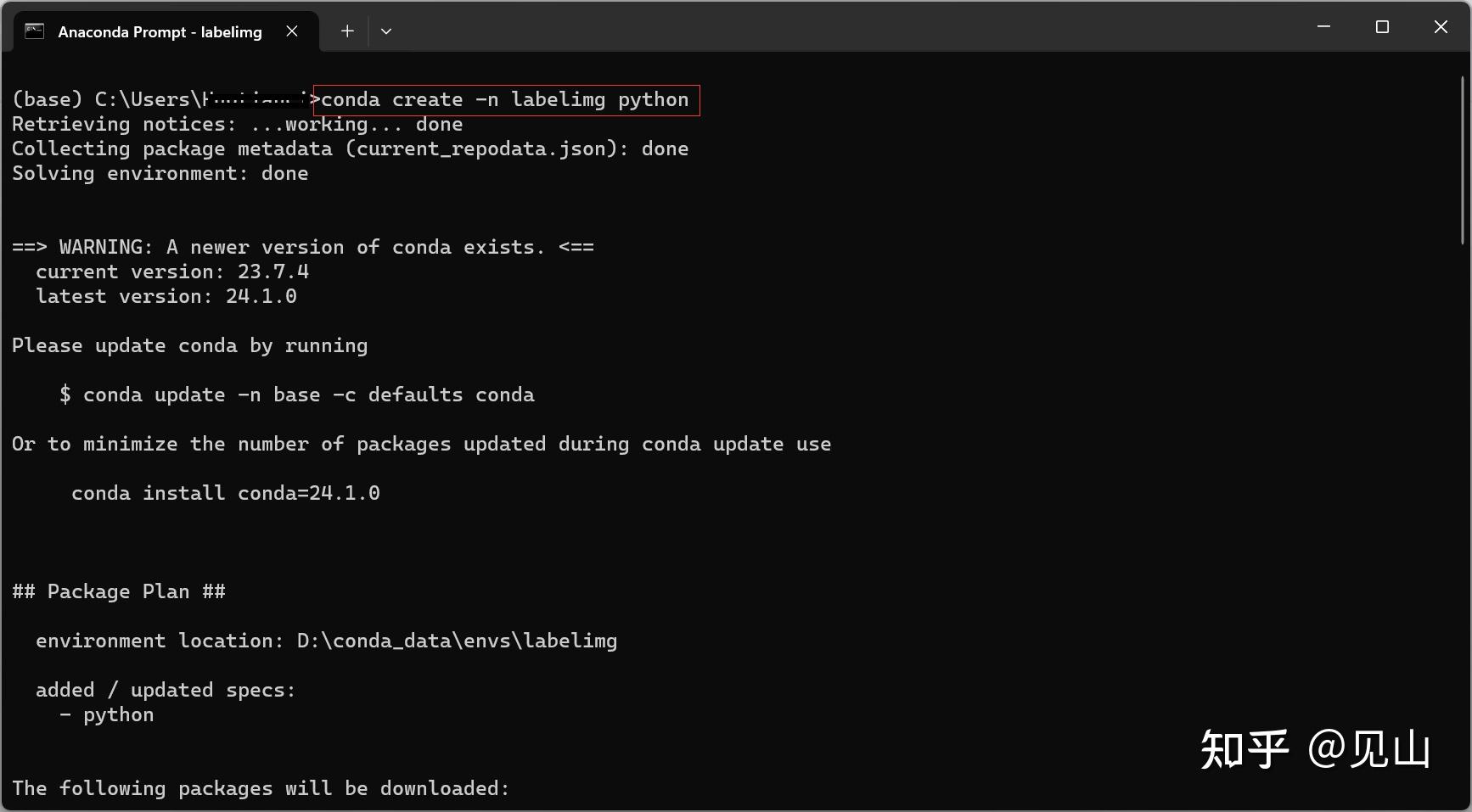Click the 'conda install conda=24.1.0' line
The image size is (1472, 812).
[x=226, y=493]
